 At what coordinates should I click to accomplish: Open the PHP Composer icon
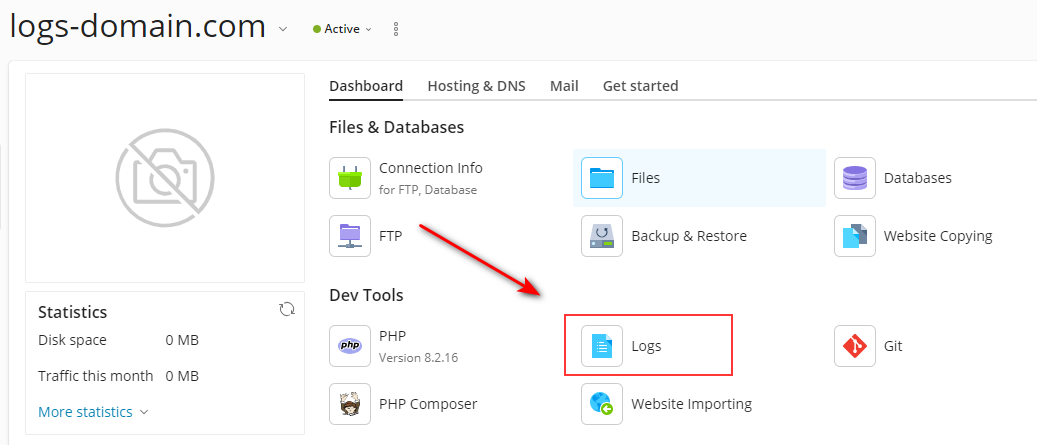[x=350, y=404]
